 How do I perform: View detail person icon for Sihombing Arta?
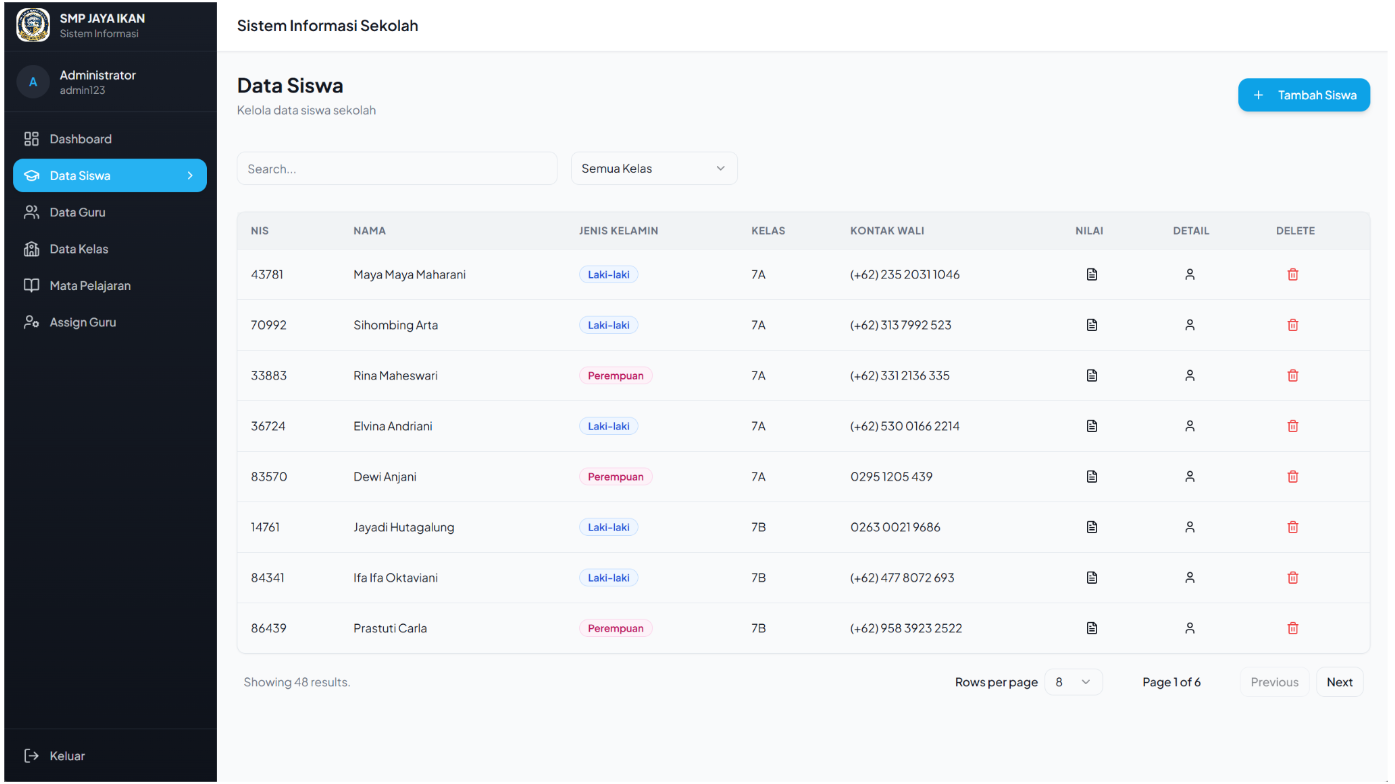click(1190, 325)
